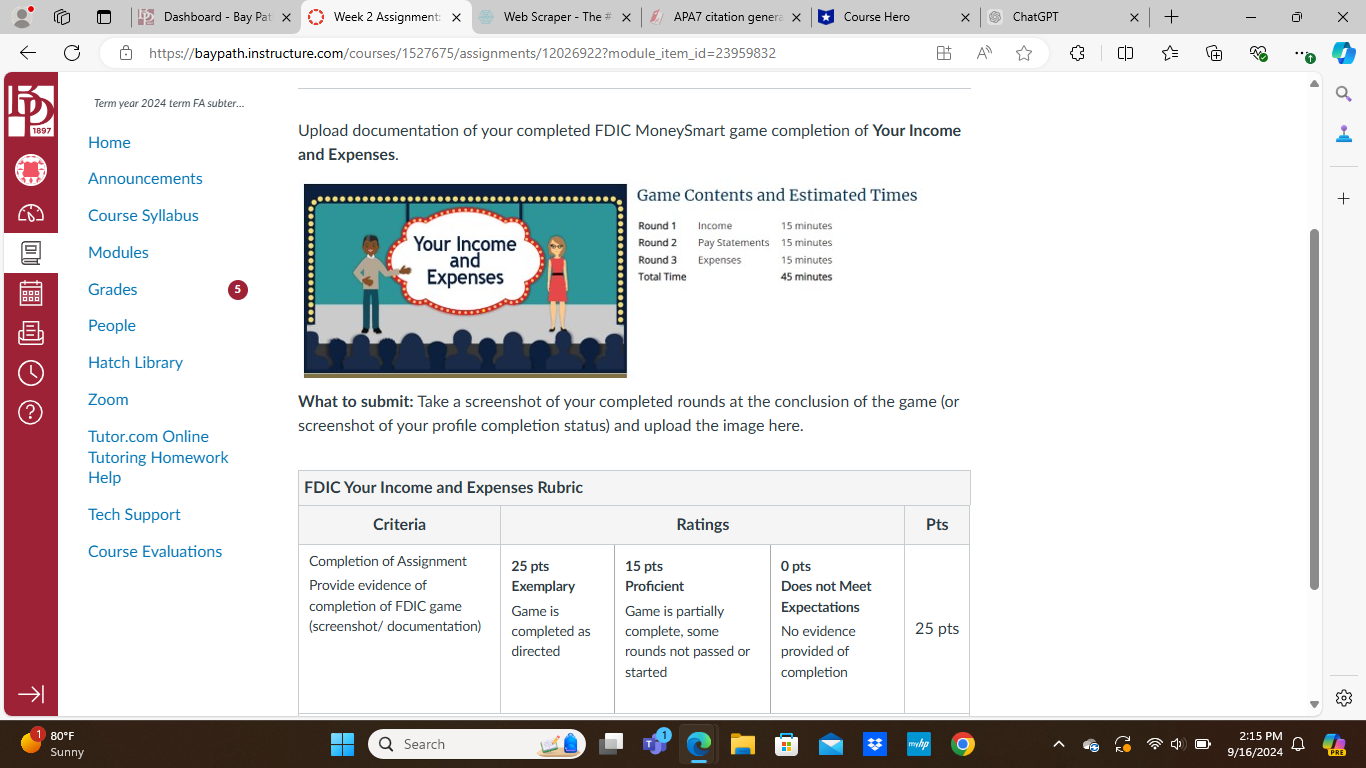
Task: Open the Modules link
Action: 118,252
